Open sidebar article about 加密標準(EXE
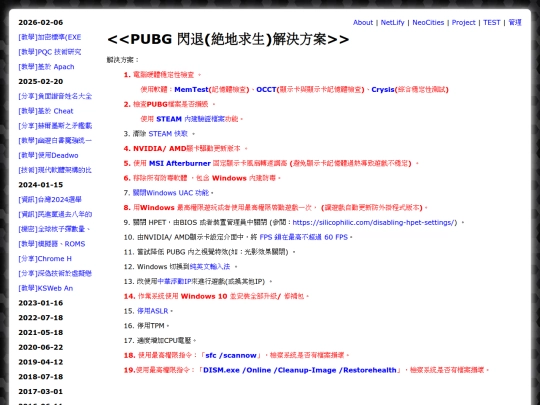540x405 pixels. coord(50,37)
